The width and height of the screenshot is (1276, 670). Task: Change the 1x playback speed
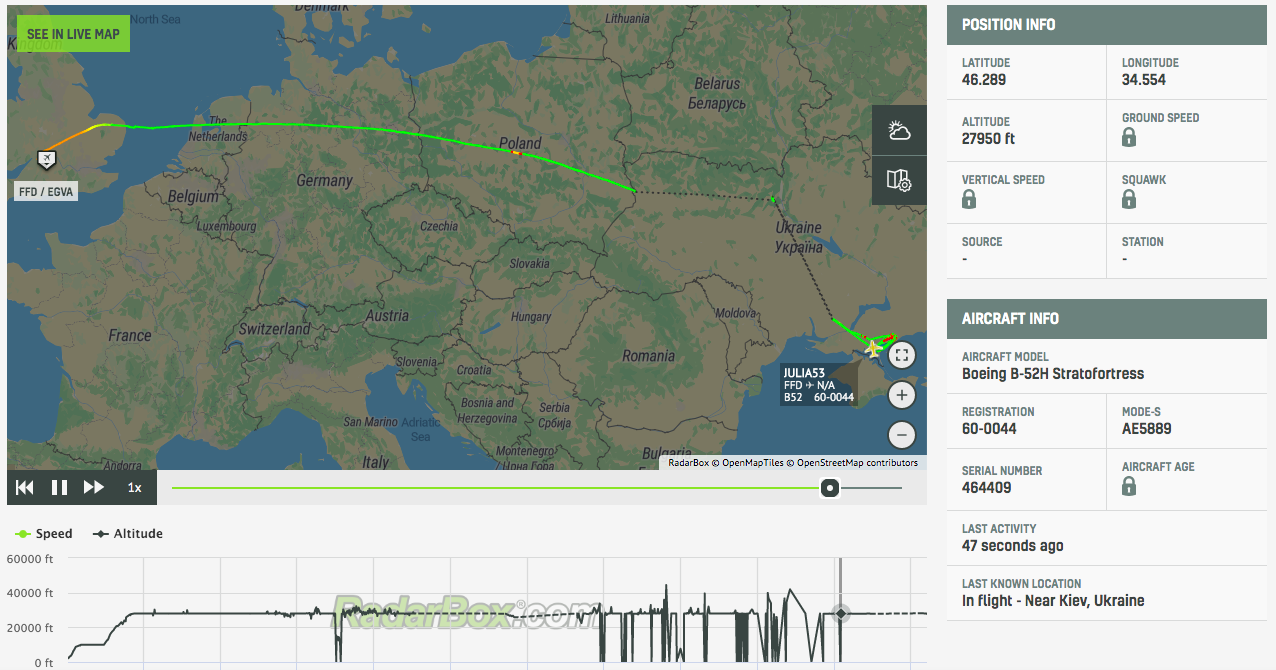[134, 488]
